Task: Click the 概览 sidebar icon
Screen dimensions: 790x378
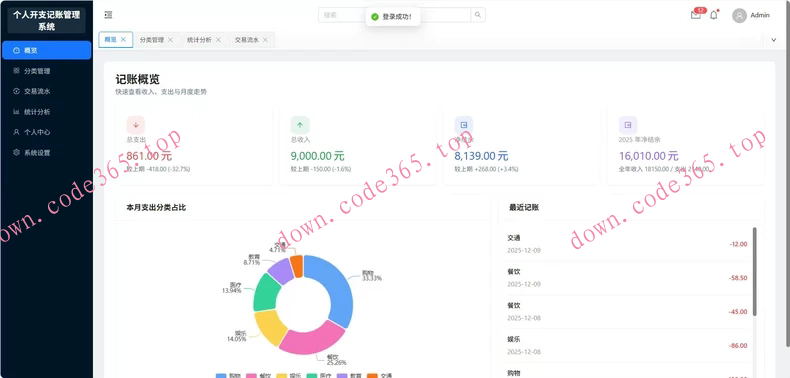Action: (x=17, y=50)
